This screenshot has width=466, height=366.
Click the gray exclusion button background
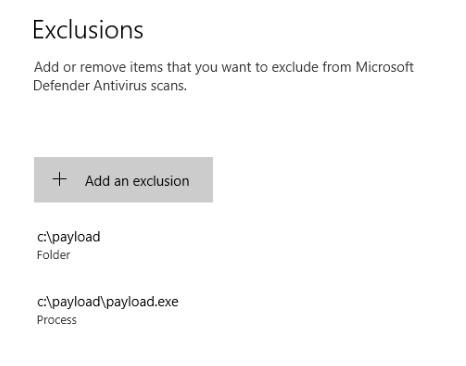click(123, 180)
